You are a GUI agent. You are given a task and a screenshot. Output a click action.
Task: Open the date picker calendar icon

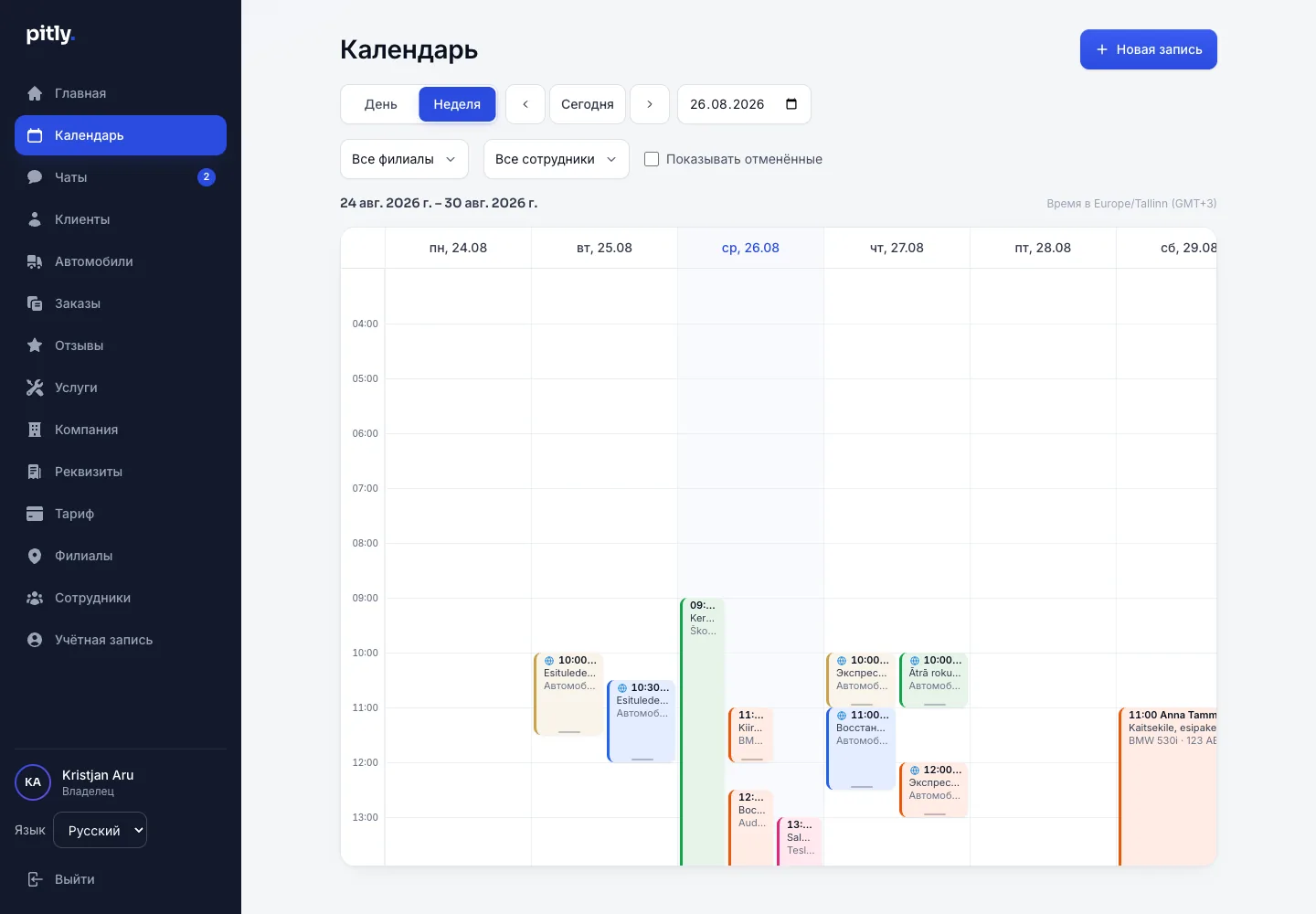point(791,104)
